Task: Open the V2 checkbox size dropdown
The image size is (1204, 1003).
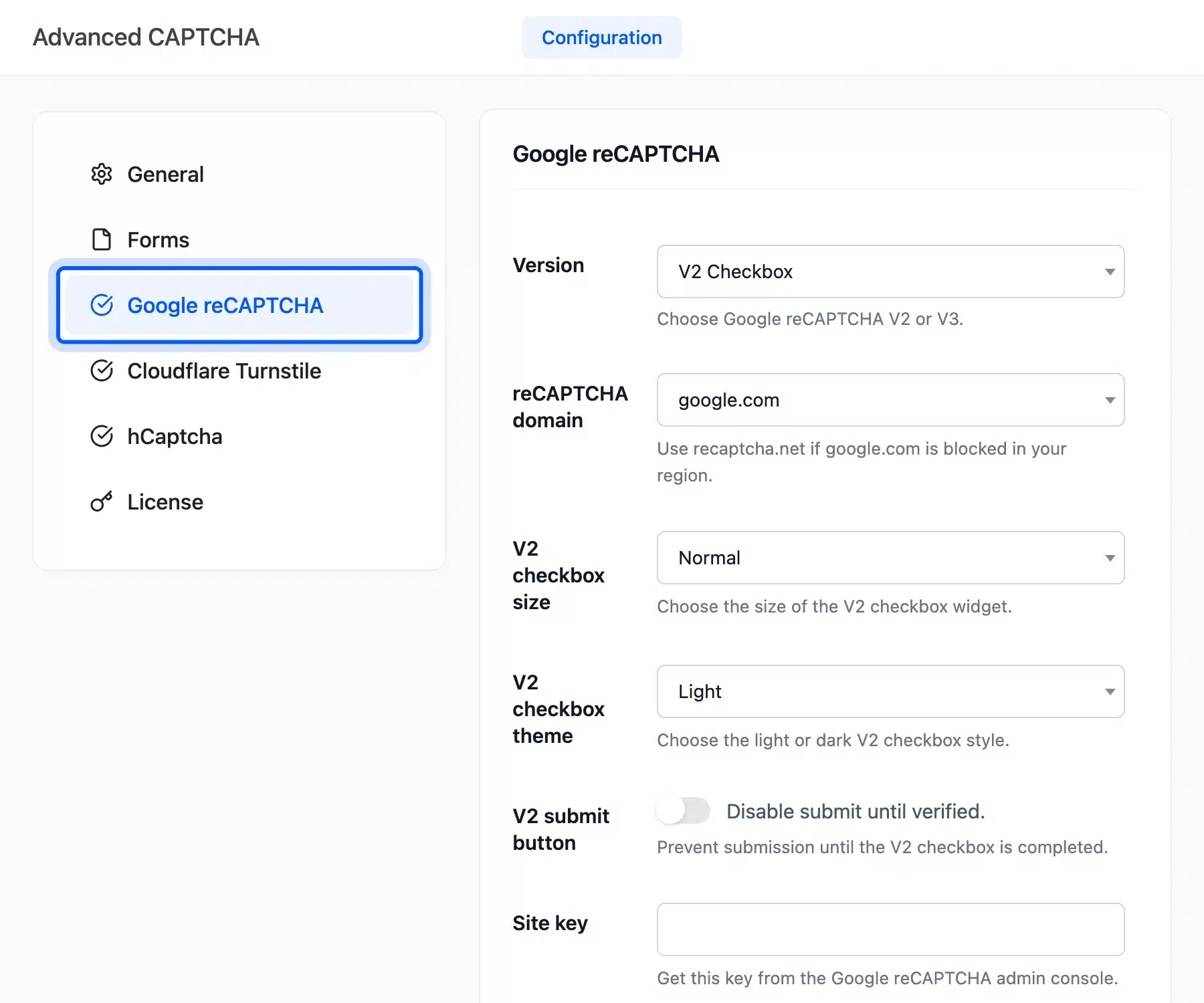Action: point(890,558)
